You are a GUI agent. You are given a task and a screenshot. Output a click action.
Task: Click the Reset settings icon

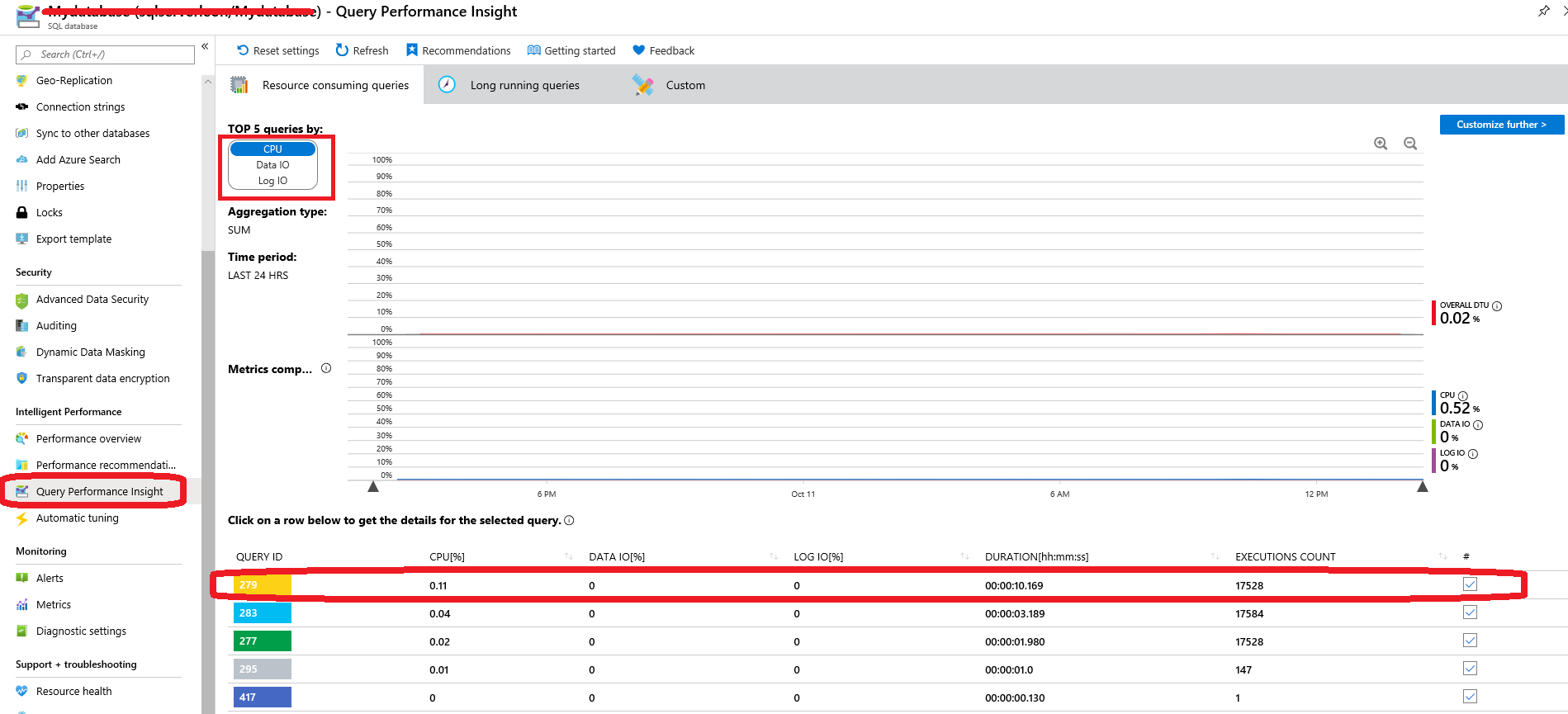[243, 50]
